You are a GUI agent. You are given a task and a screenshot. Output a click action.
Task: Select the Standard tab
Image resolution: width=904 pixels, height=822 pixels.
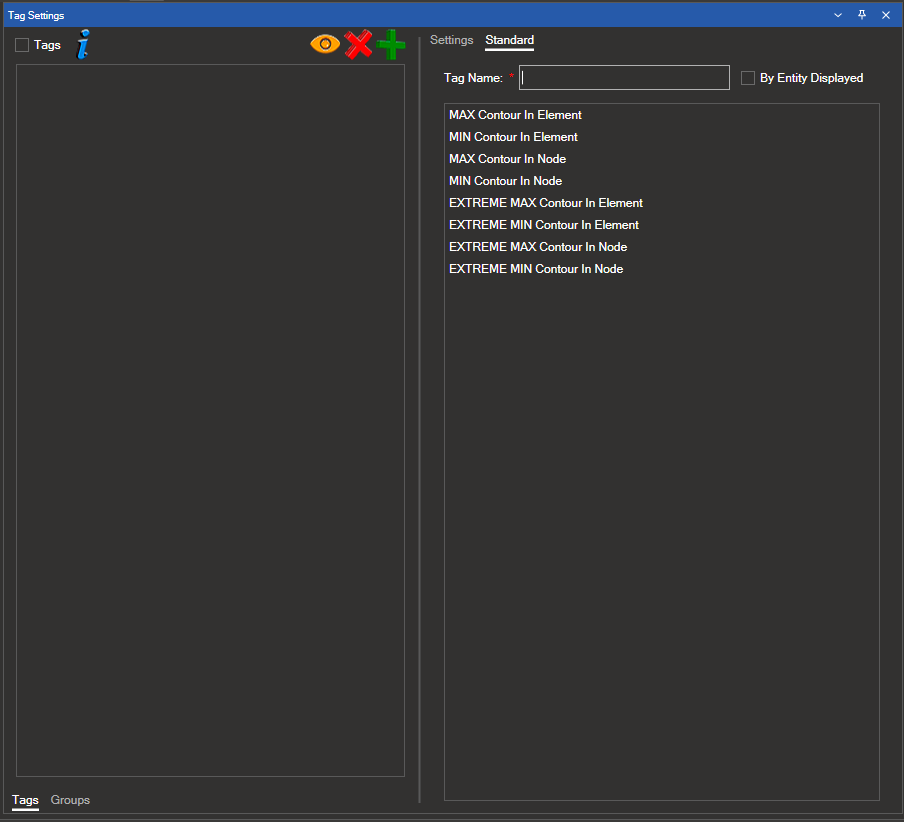(509, 40)
